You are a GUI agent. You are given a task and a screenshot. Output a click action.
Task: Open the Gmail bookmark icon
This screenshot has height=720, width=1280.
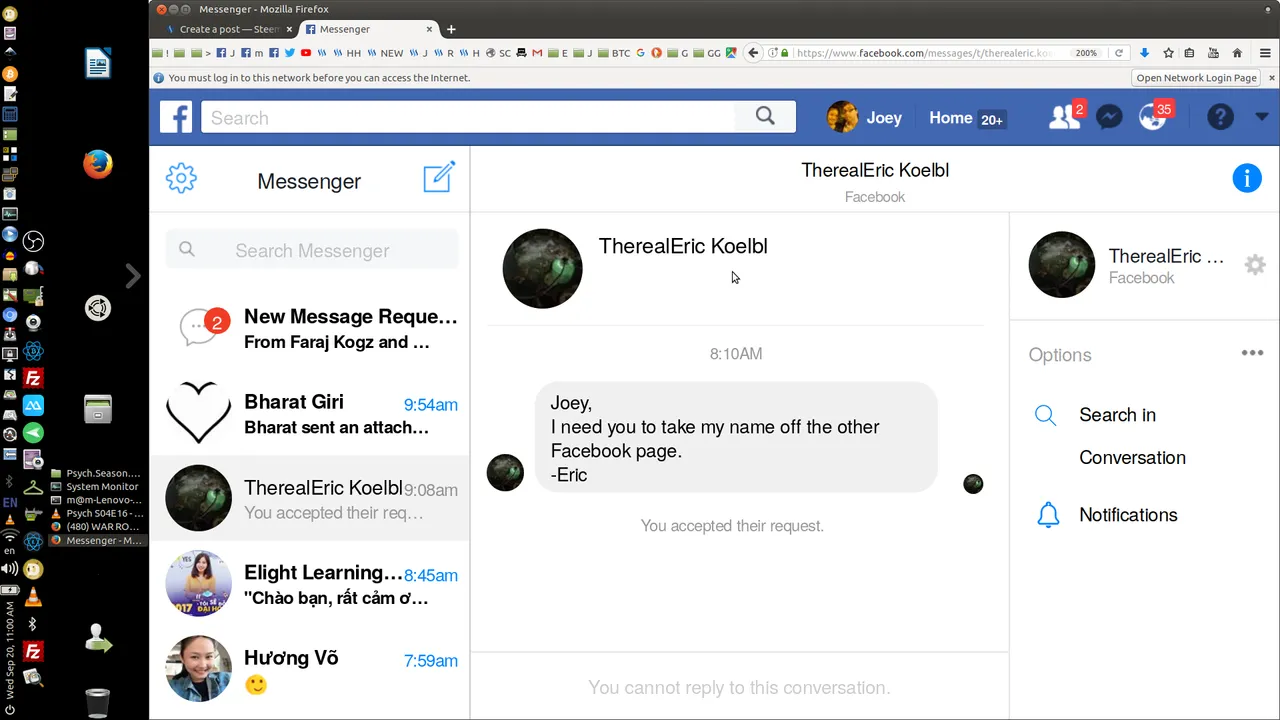click(537, 53)
